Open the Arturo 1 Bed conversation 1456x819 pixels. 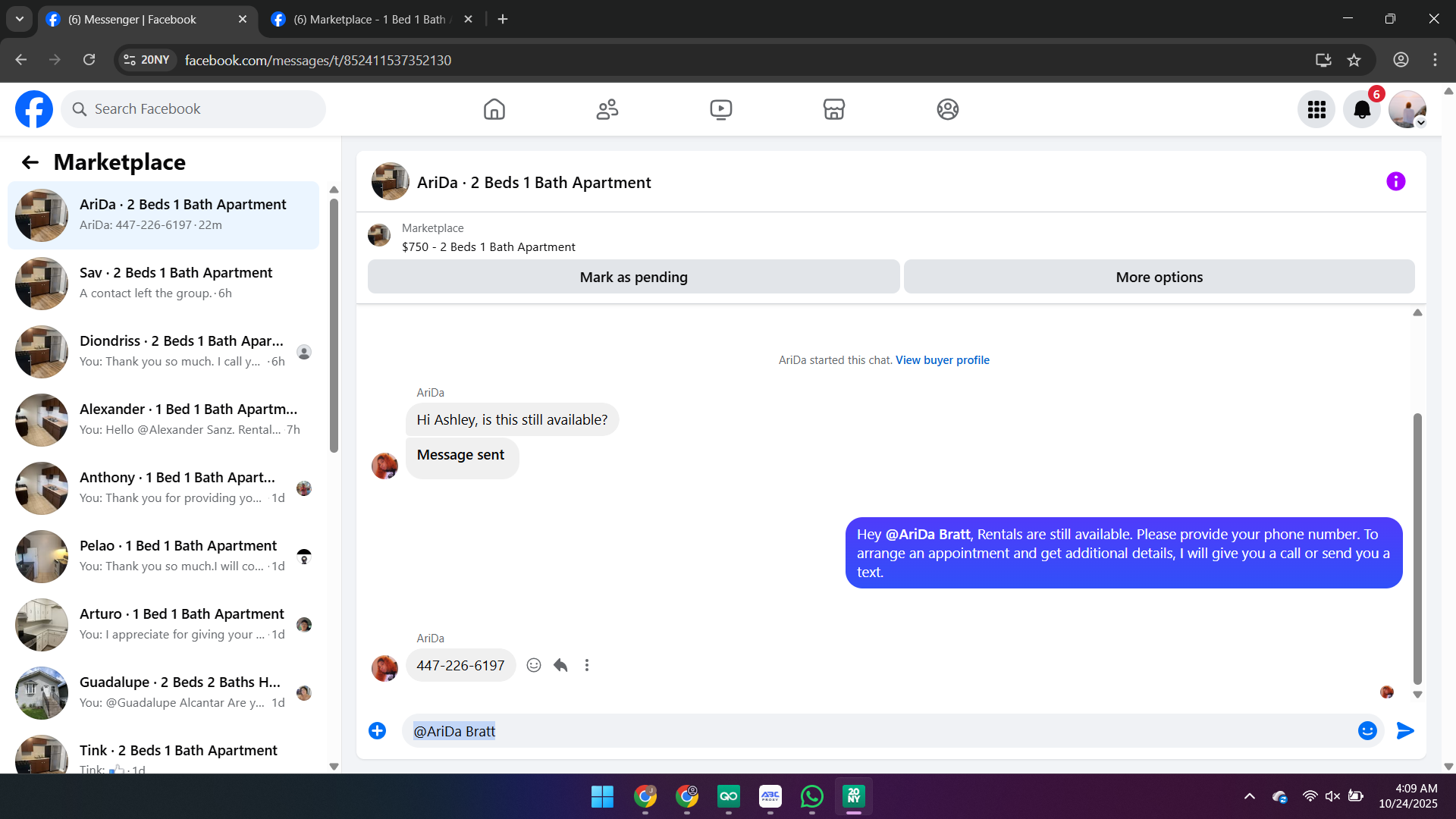click(x=163, y=625)
